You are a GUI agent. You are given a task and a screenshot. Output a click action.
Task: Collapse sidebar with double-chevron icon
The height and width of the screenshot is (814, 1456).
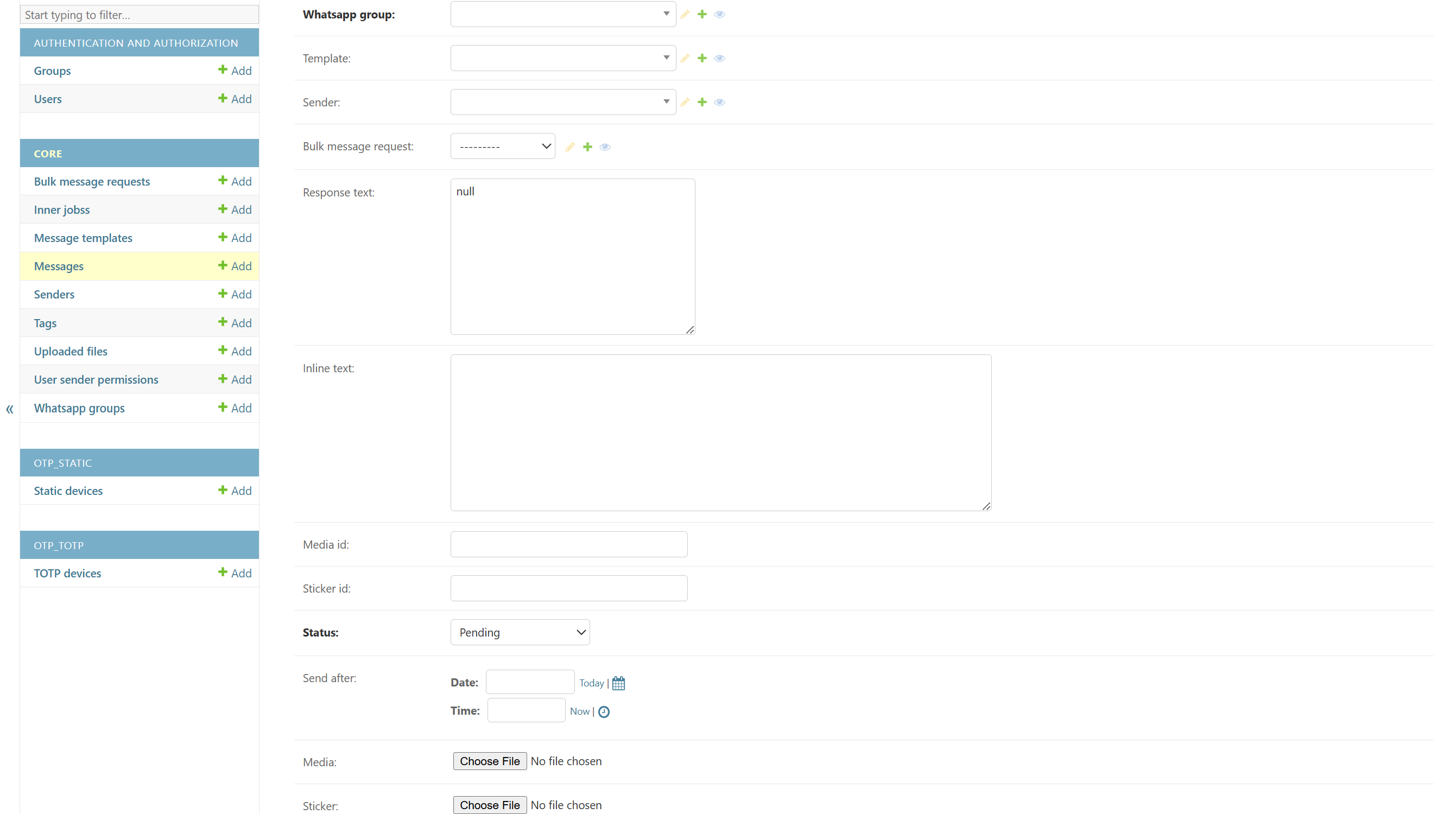[x=10, y=409]
